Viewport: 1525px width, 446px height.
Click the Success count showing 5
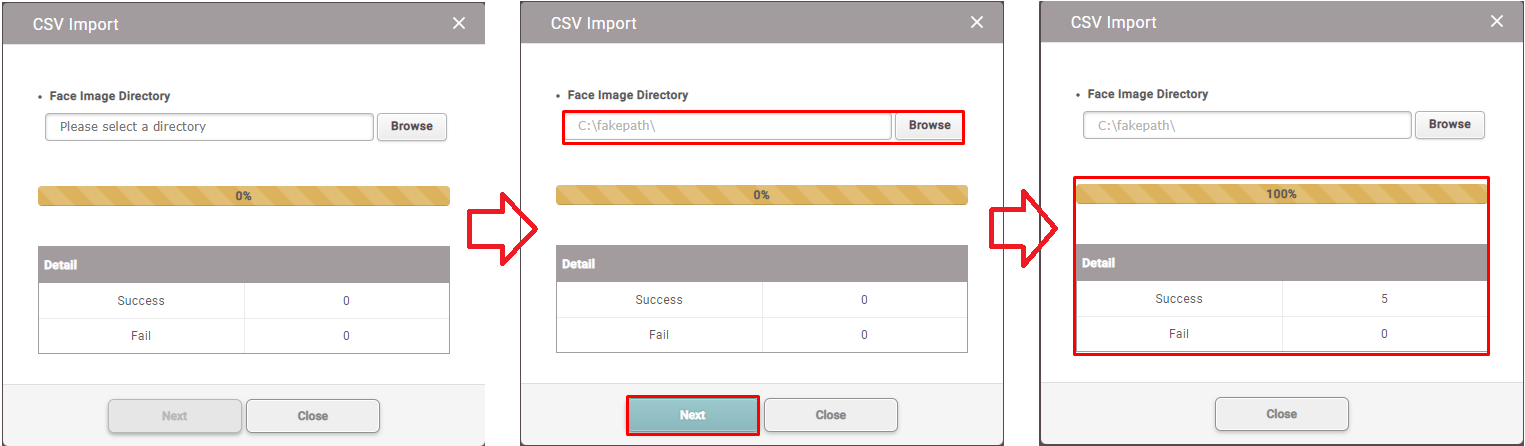tap(1384, 299)
